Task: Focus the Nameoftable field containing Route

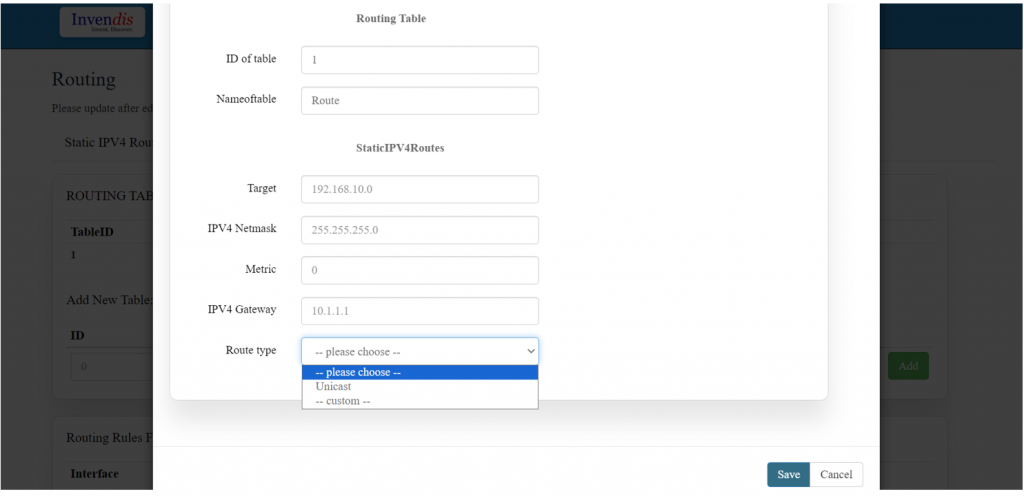Action: pos(419,101)
